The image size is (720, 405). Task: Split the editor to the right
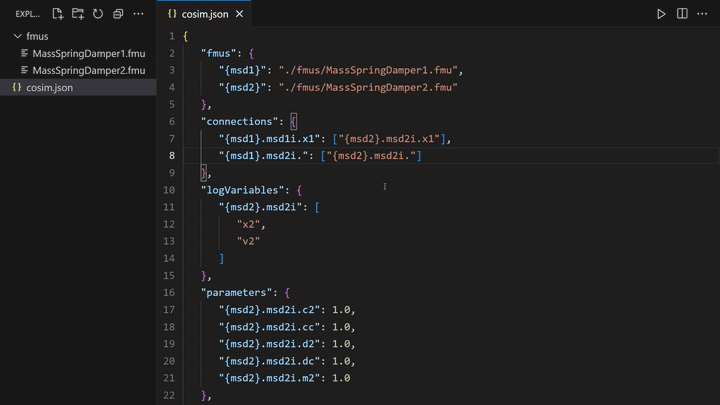coord(682,14)
